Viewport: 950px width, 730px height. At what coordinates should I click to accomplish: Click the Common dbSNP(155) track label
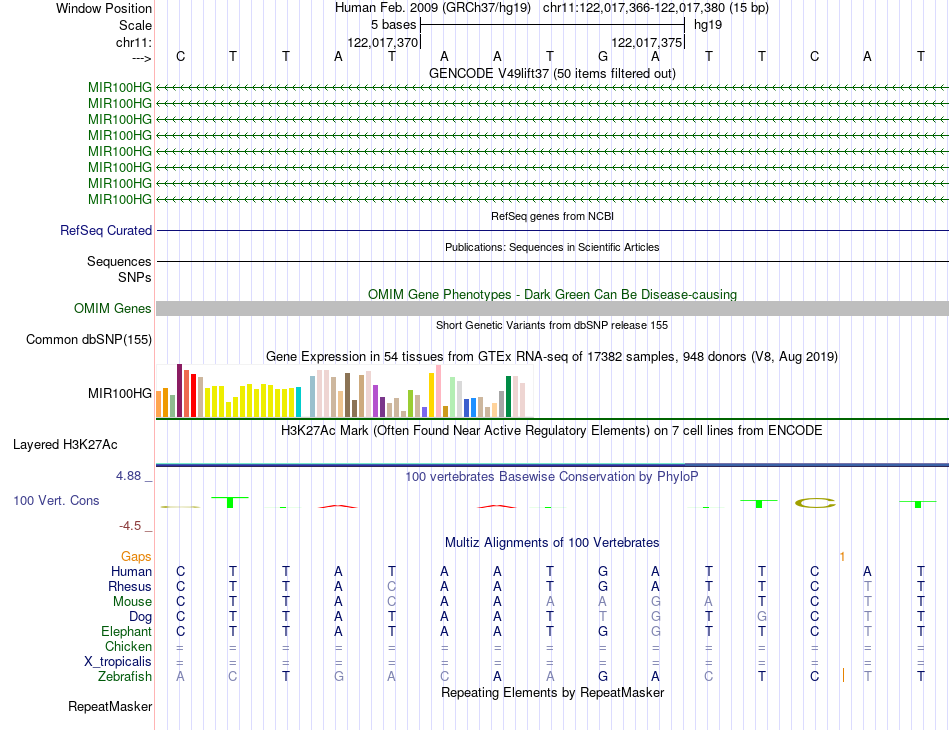coord(89,339)
